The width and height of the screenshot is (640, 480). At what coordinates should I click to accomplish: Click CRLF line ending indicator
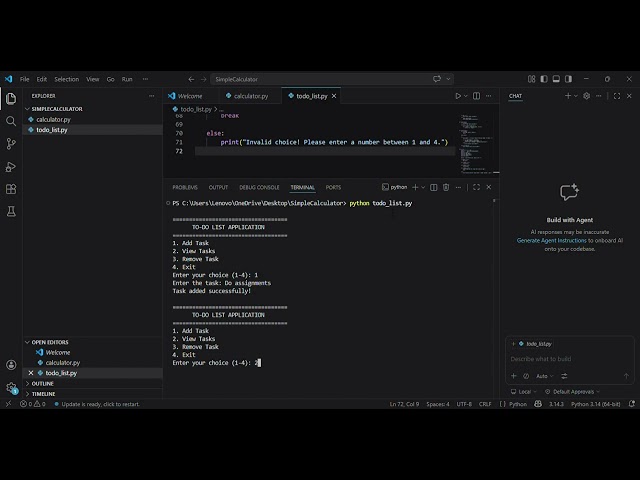pyautogui.click(x=485, y=404)
